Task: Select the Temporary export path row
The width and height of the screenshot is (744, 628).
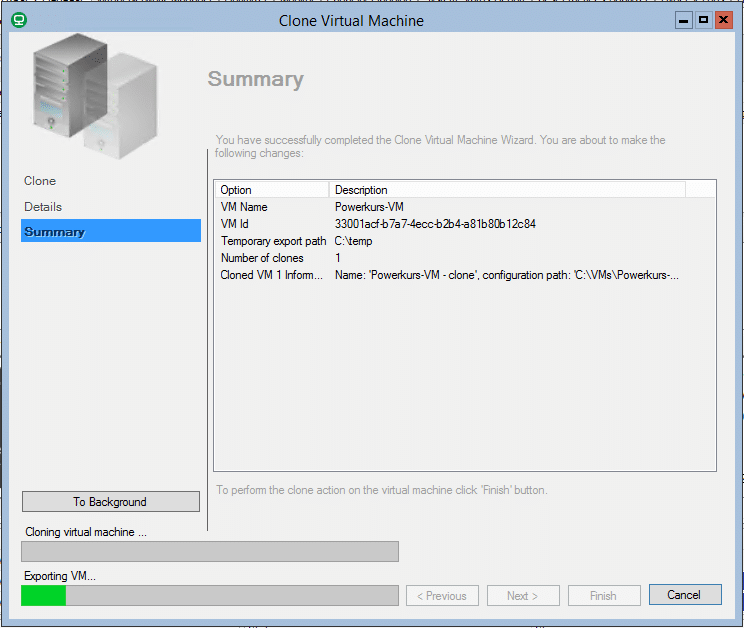Action: click(x=464, y=241)
